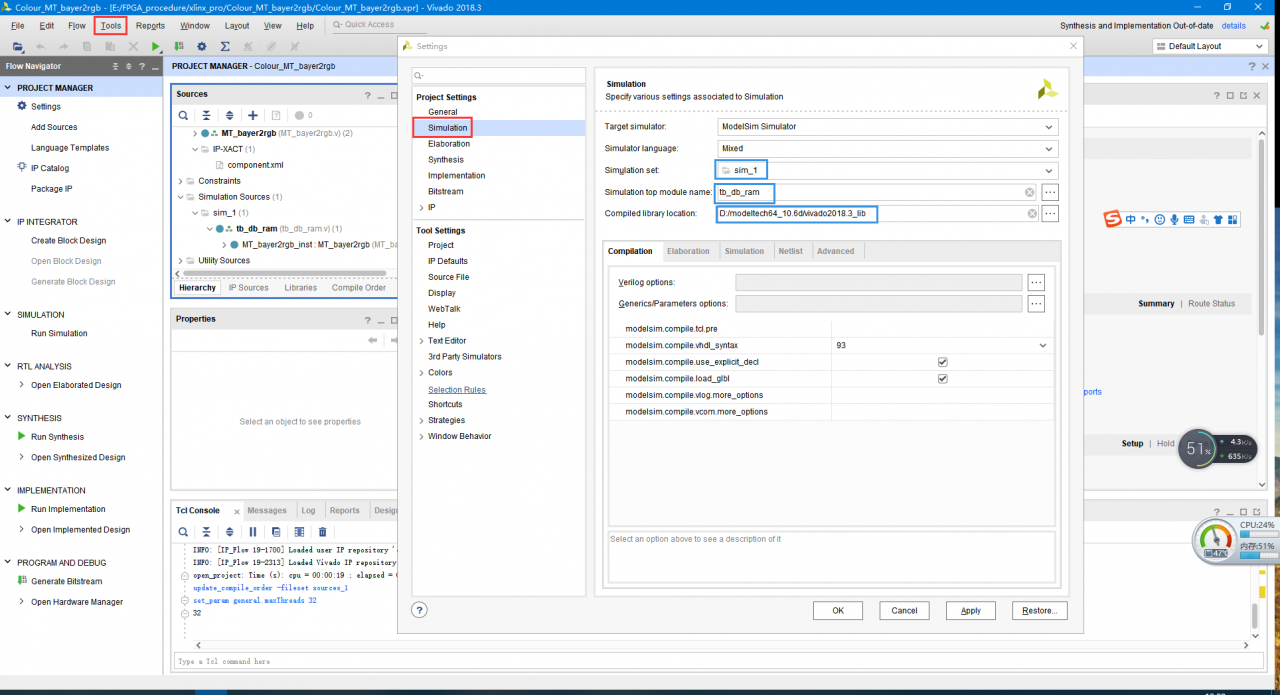Click the Generics/Parameters options field
The image size is (1280, 695).
tap(878, 303)
